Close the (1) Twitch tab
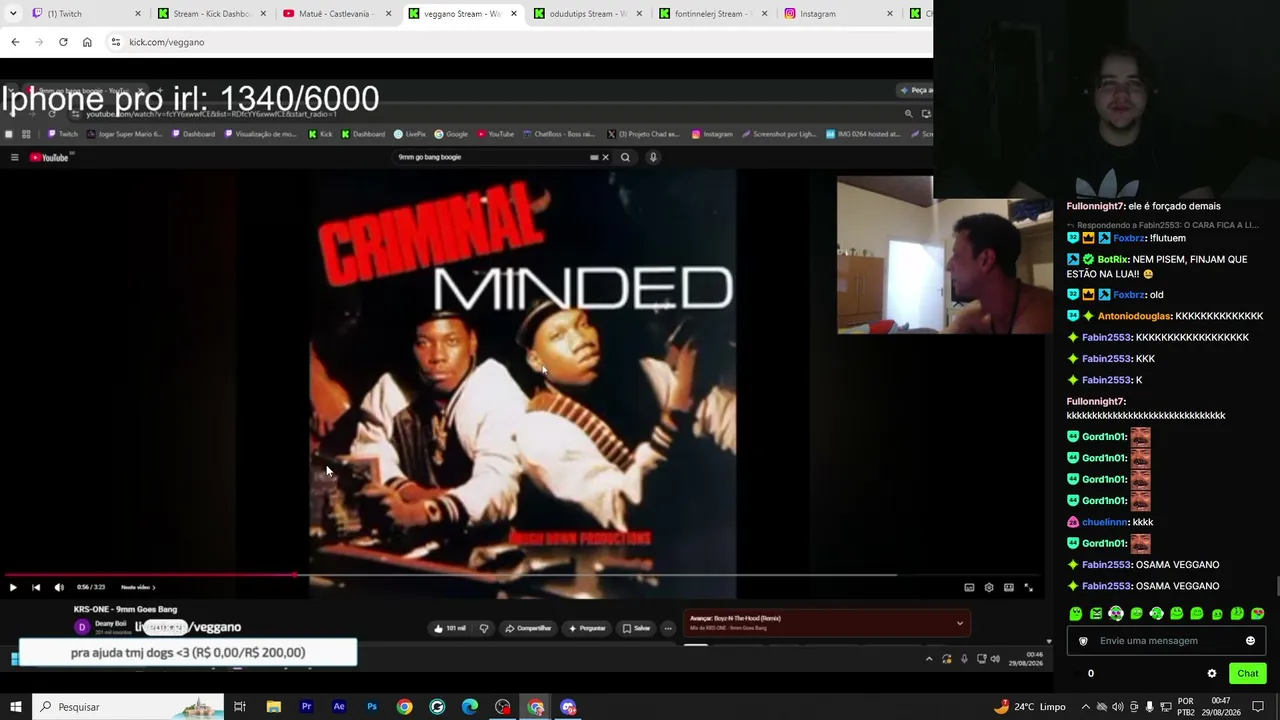 138,14
